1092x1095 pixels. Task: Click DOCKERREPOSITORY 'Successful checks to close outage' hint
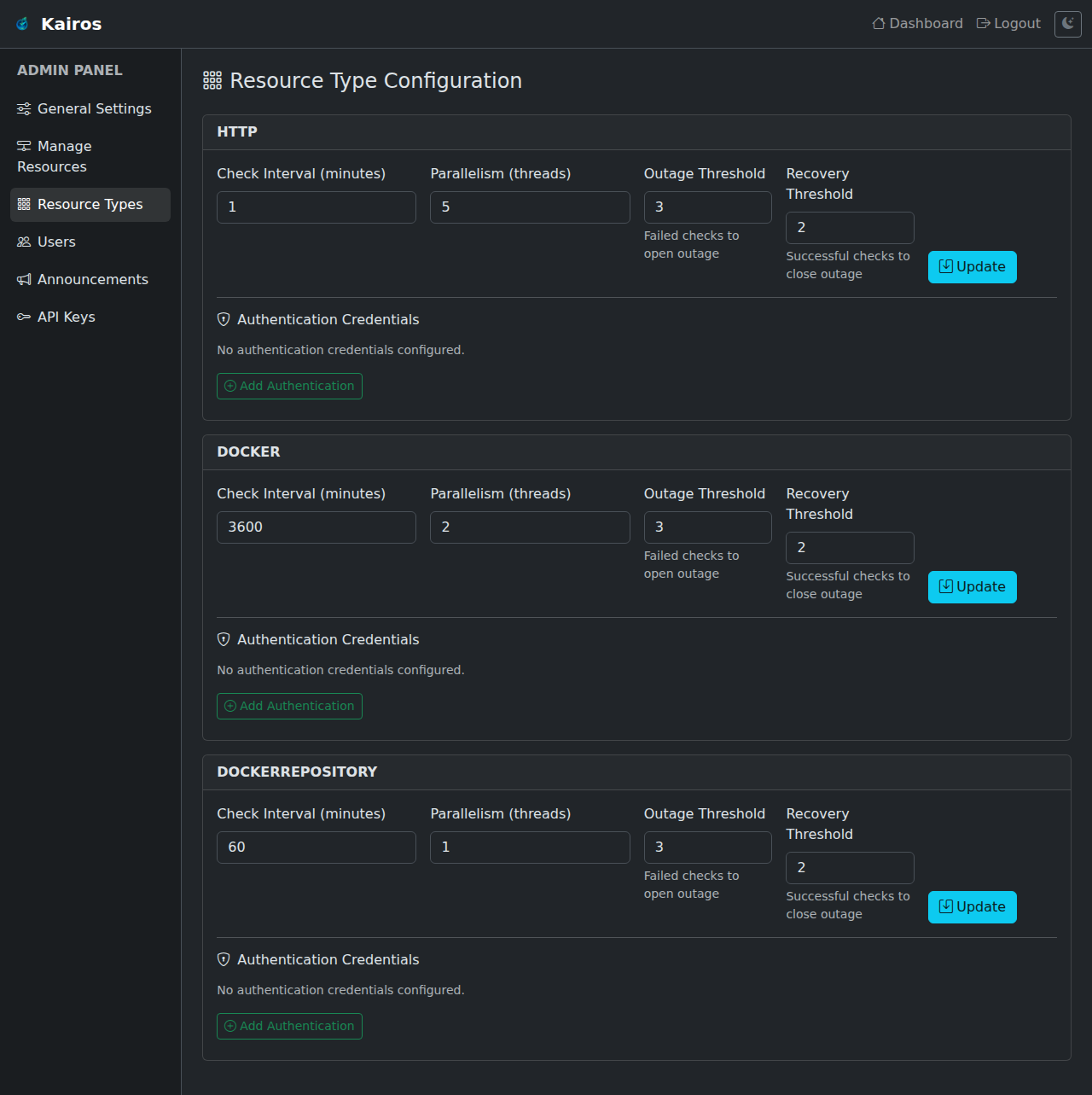tap(848, 906)
